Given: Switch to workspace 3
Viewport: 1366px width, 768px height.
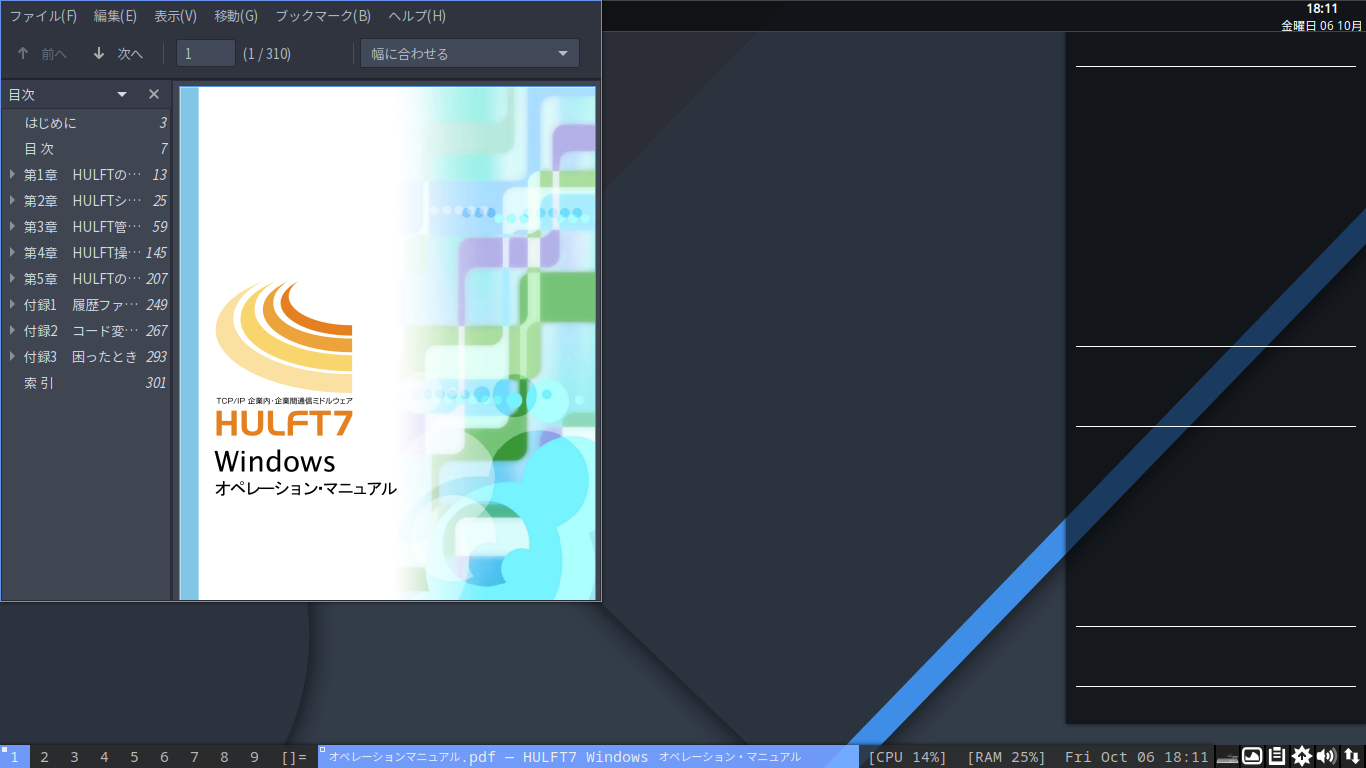Looking at the screenshot, I should tap(74, 757).
